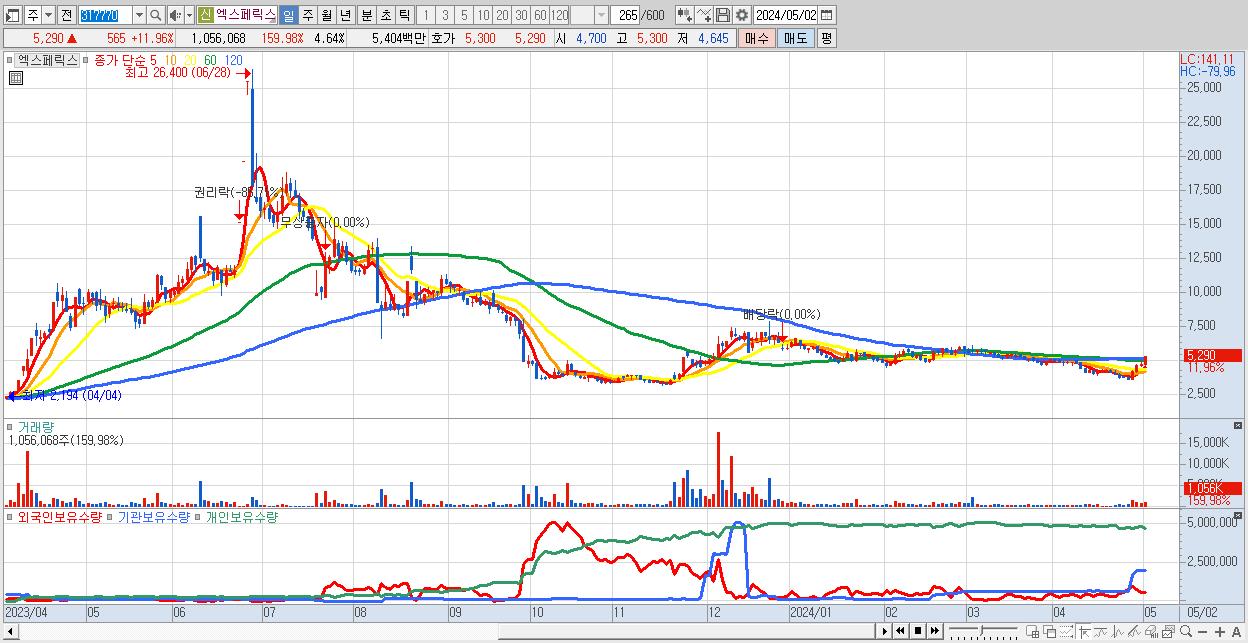Screen dimensions: 1248x643
Task: Open the stock code search magnifier
Action: point(156,15)
